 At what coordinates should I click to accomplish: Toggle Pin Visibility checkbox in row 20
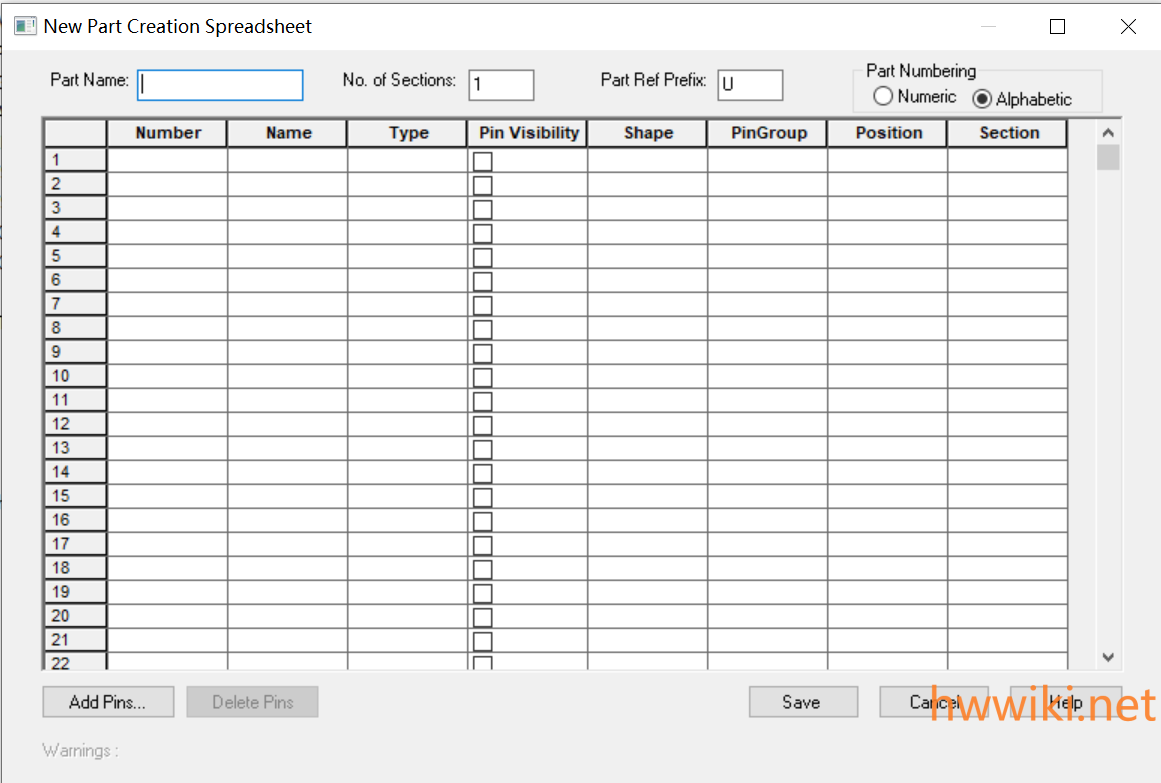(x=483, y=617)
